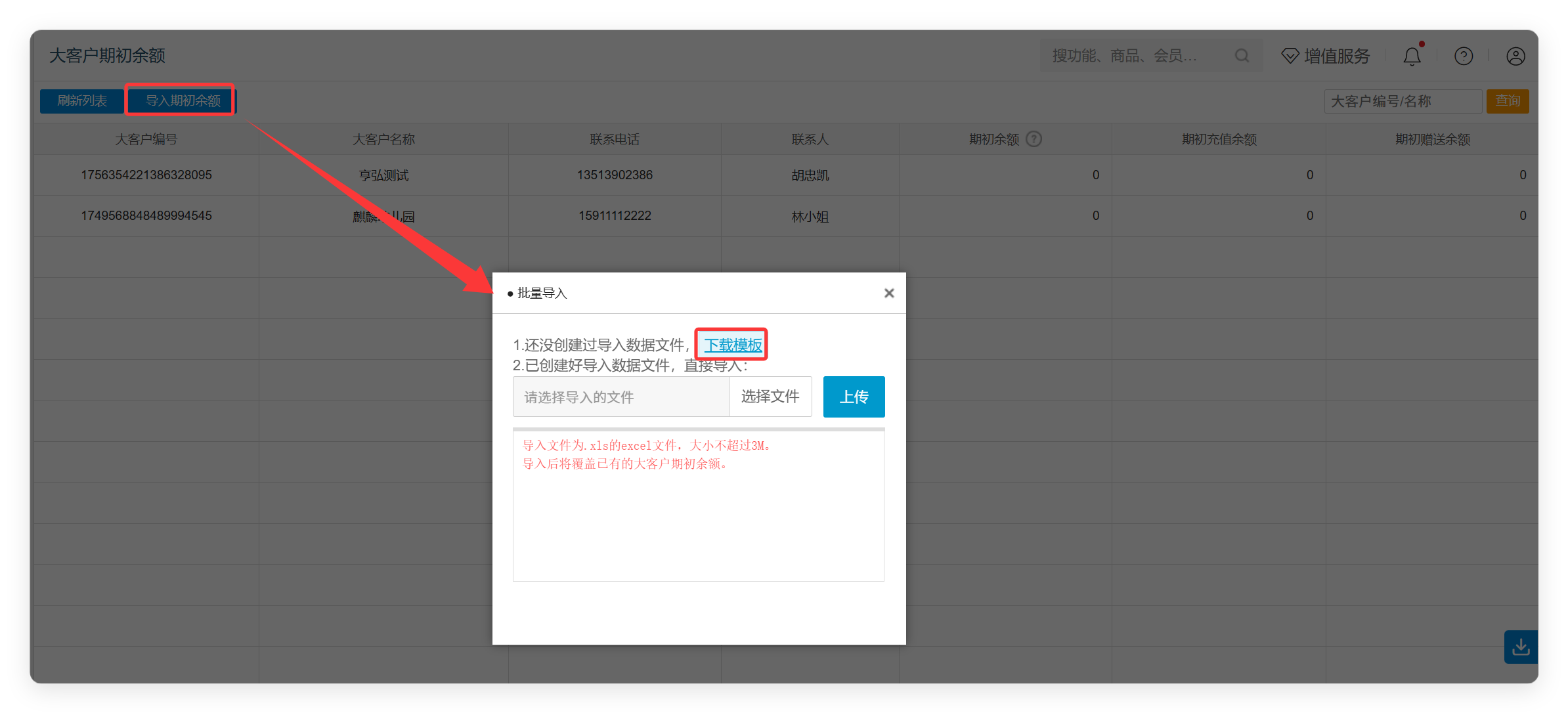Click the notification bell icon
1568x713 pixels.
tap(1412, 56)
